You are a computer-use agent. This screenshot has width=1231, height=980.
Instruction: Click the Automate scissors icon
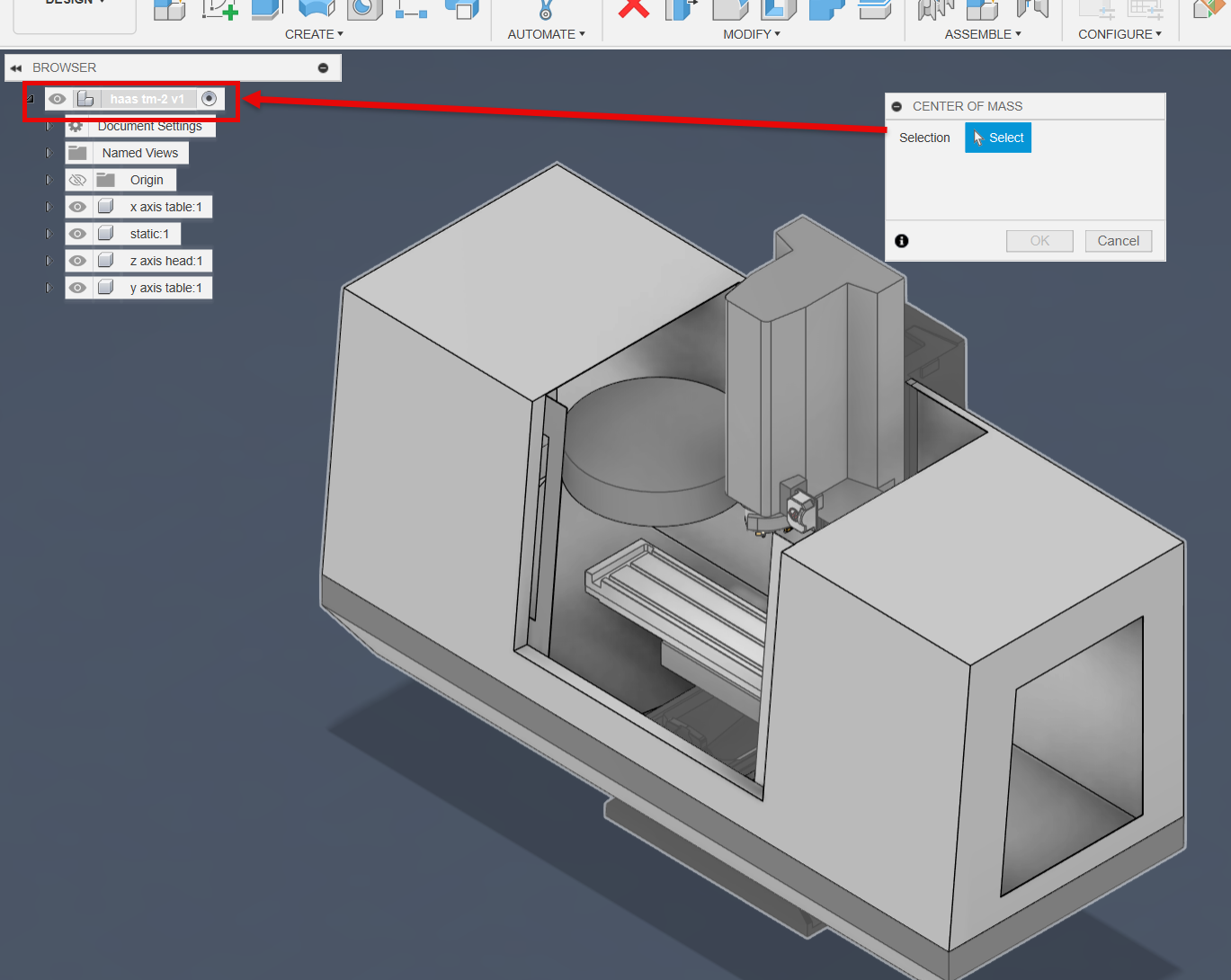[x=545, y=9]
